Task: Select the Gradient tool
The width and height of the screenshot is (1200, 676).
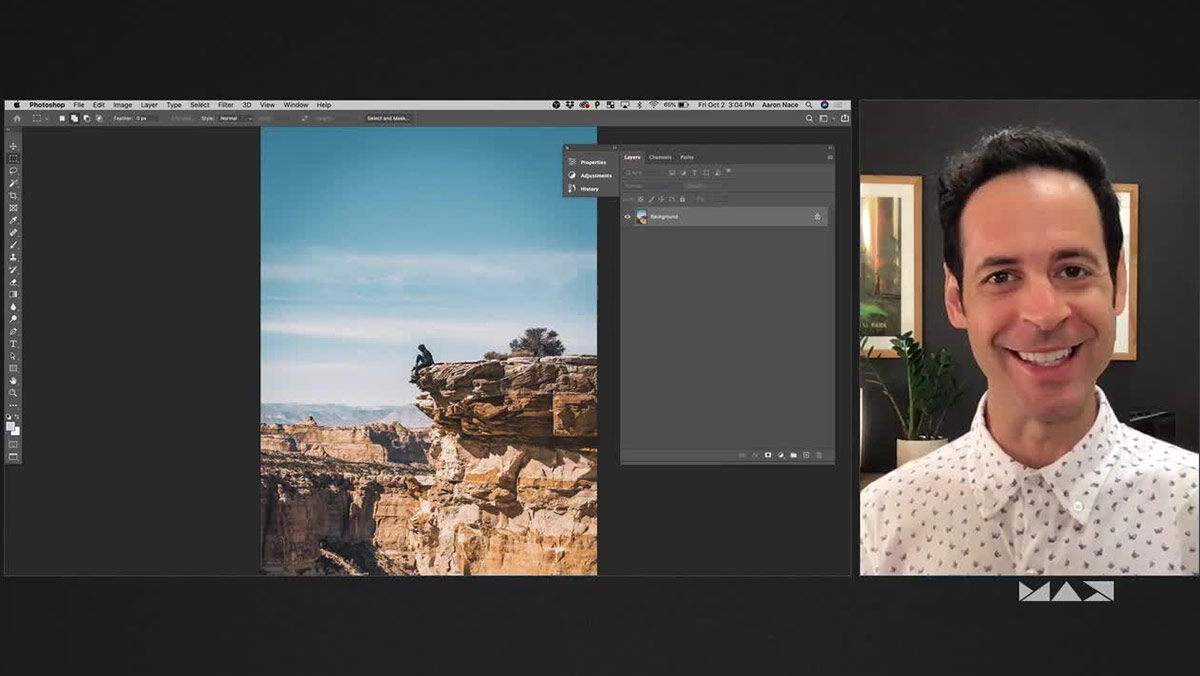Action: click(x=13, y=294)
